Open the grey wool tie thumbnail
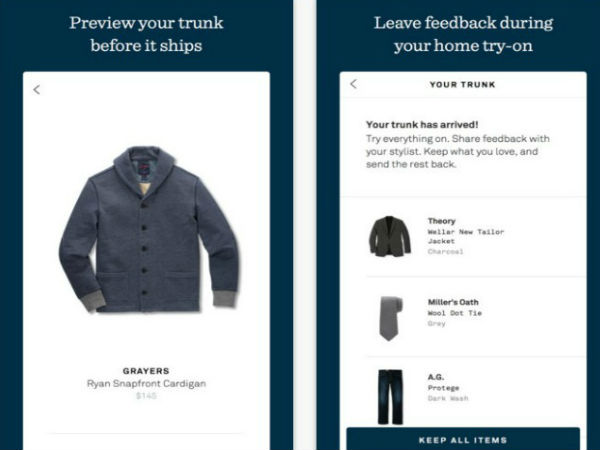The height and width of the screenshot is (450, 600). (x=391, y=318)
